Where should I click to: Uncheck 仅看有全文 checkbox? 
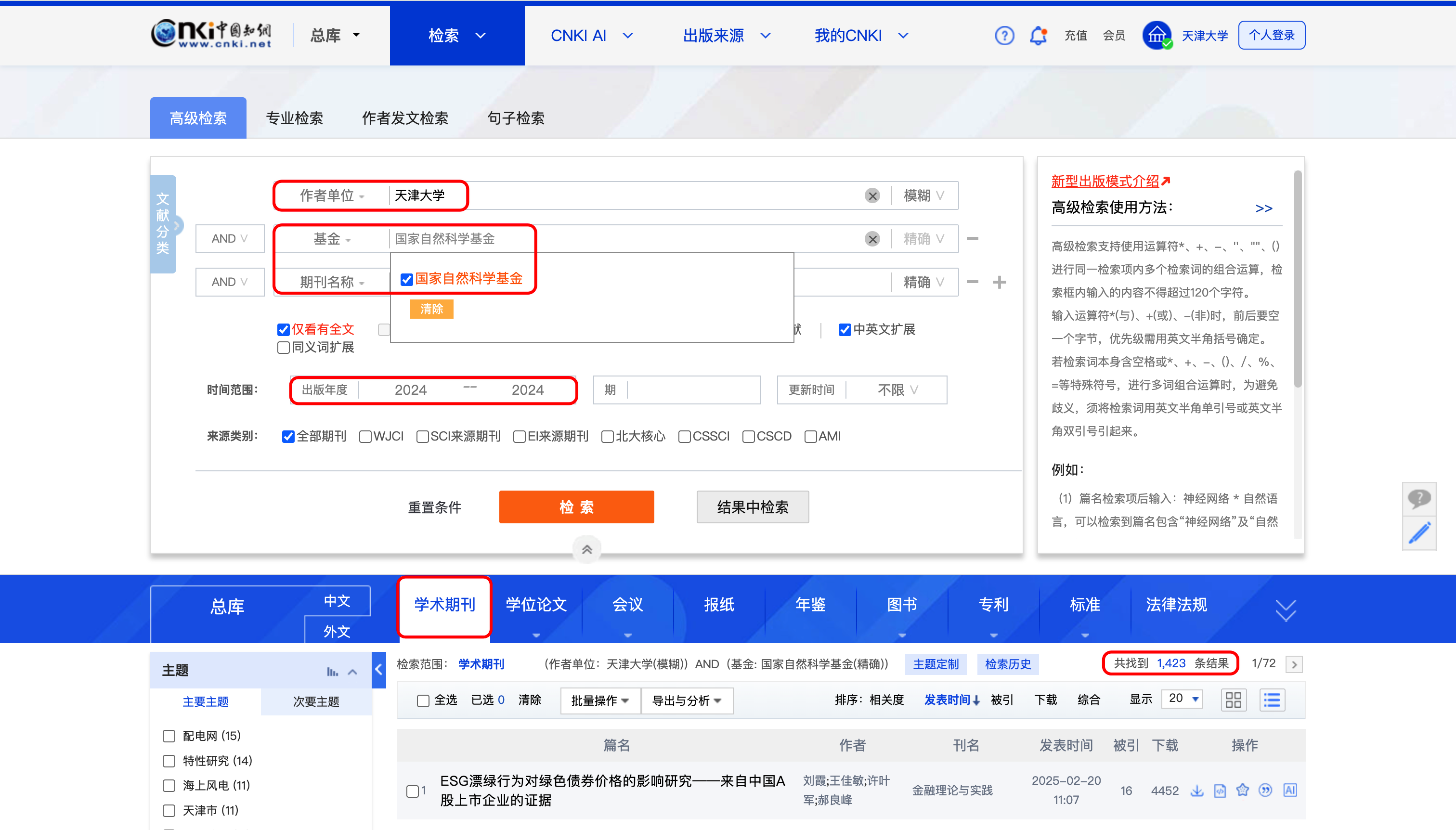click(283, 329)
